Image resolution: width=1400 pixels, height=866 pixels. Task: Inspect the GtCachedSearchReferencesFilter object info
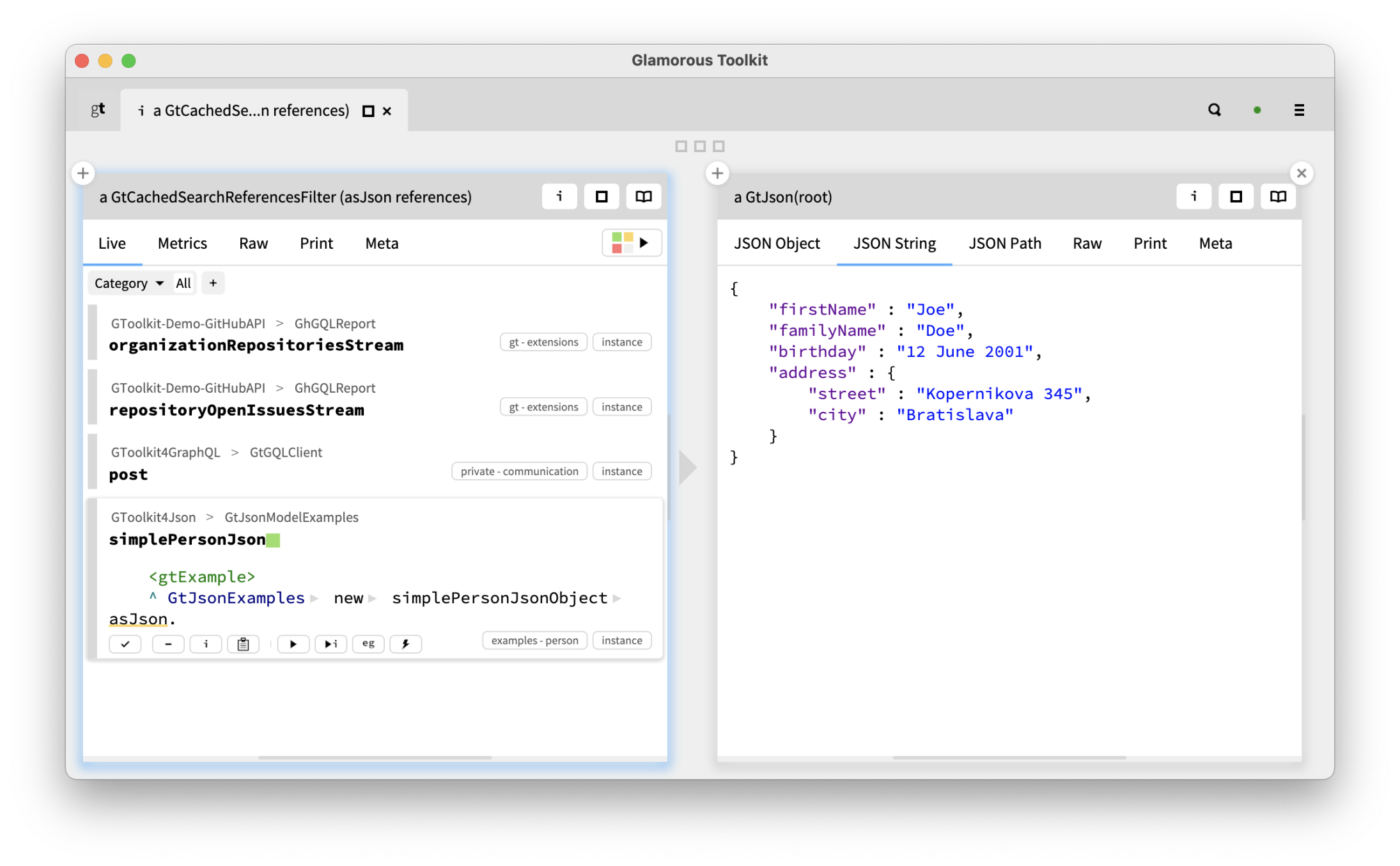(x=559, y=196)
